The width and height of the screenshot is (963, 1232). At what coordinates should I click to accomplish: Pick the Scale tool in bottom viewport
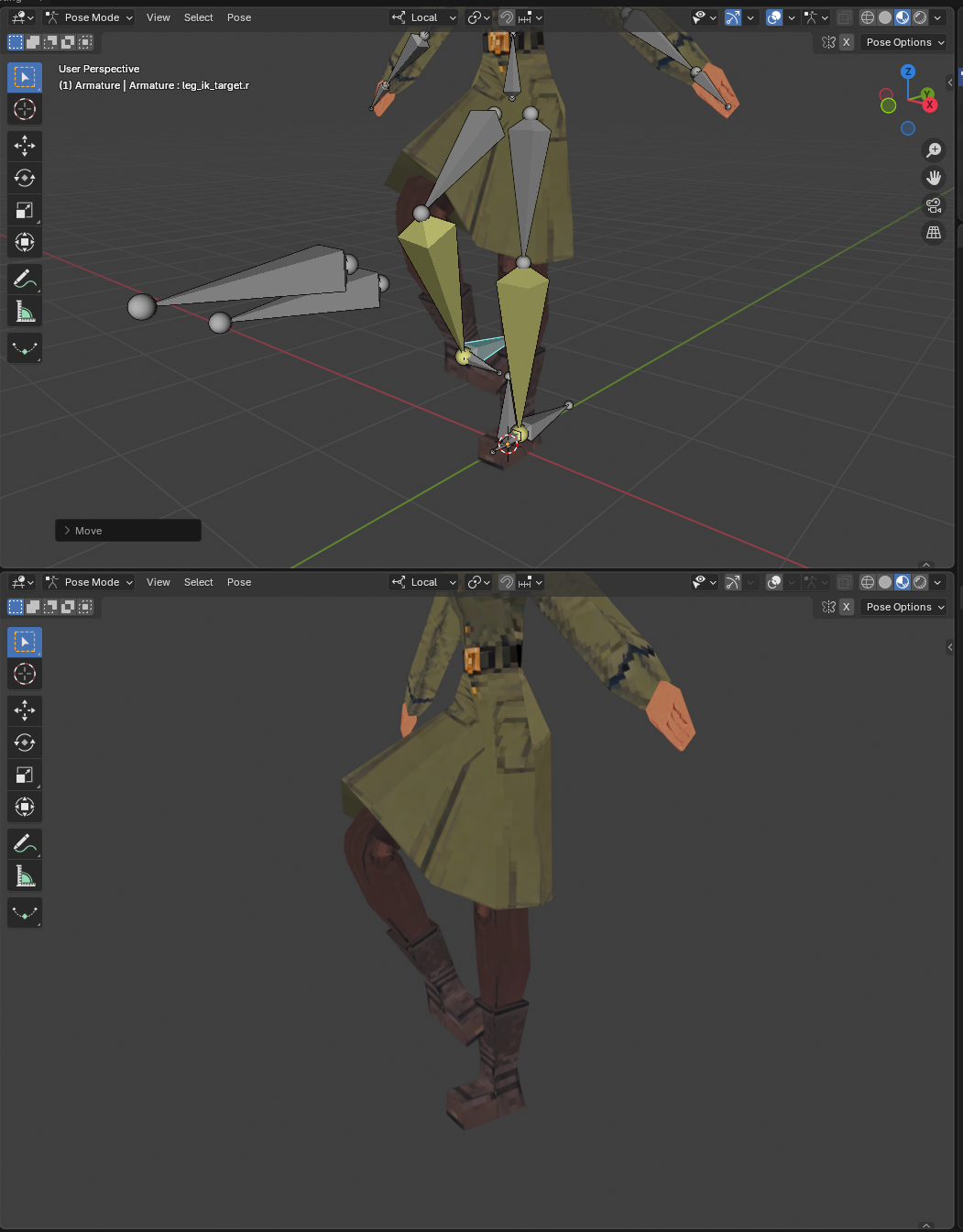pos(25,775)
